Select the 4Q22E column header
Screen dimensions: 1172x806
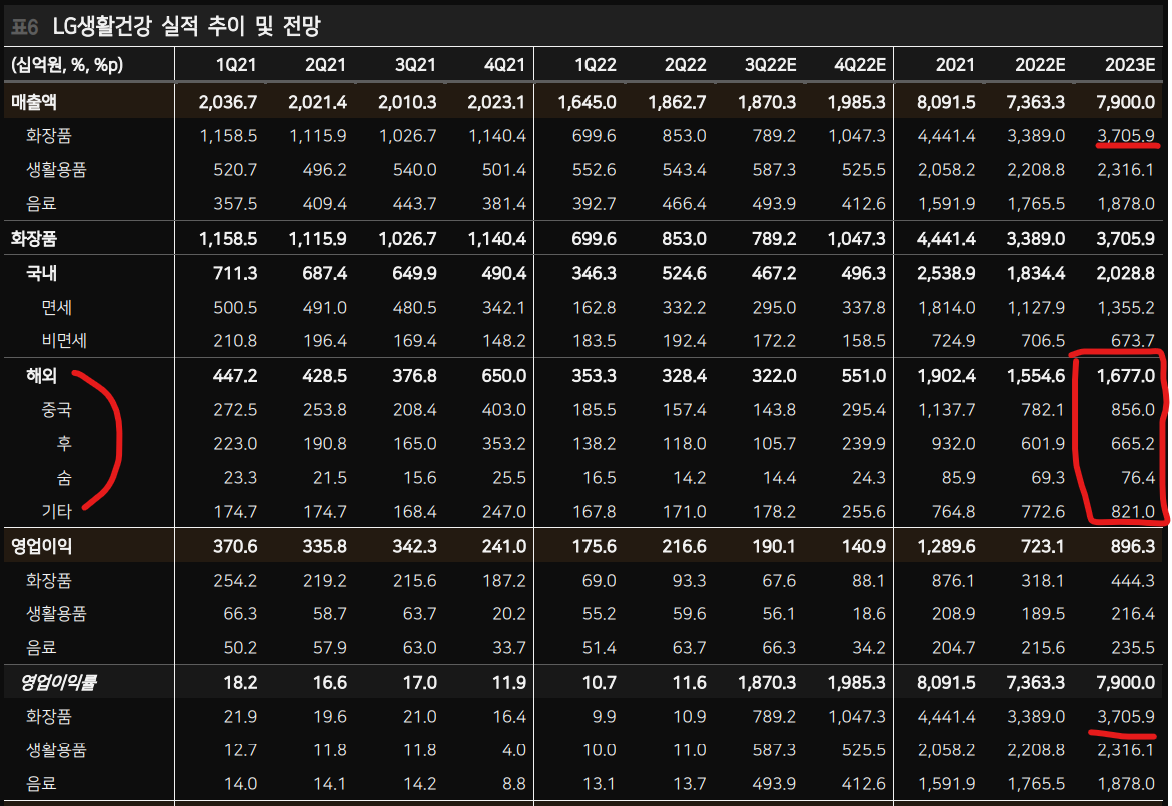pos(860,65)
